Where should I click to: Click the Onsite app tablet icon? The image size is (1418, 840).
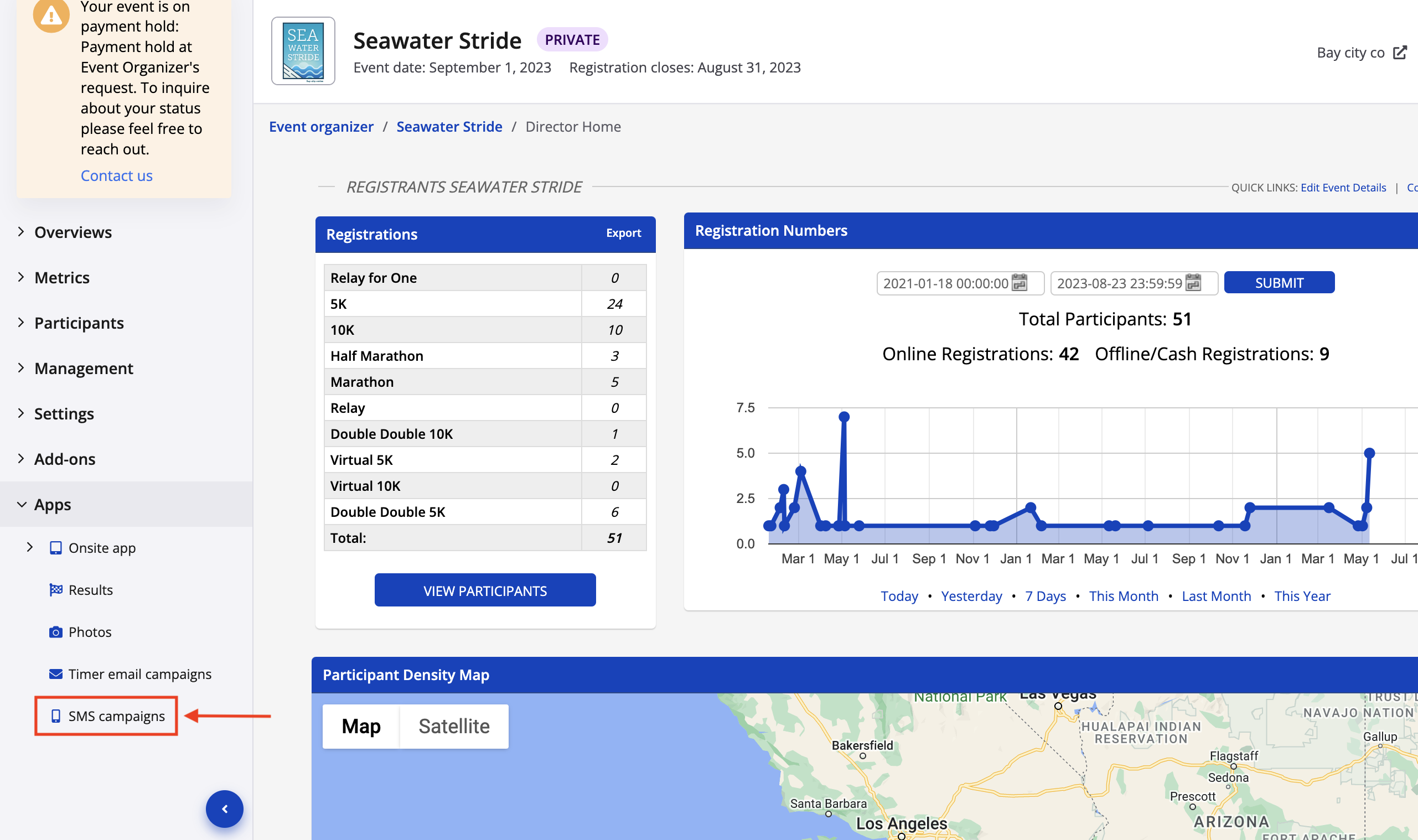coord(55,548)
